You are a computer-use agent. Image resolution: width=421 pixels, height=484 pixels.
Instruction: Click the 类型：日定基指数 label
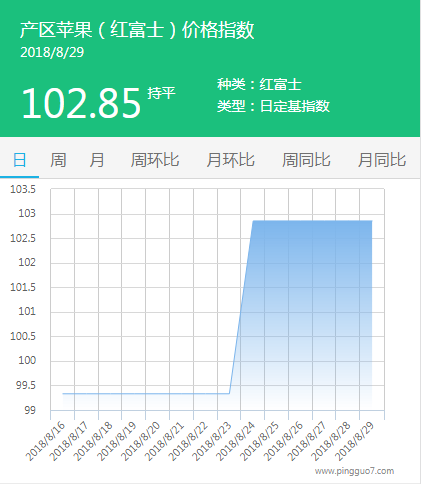(273, 106)
